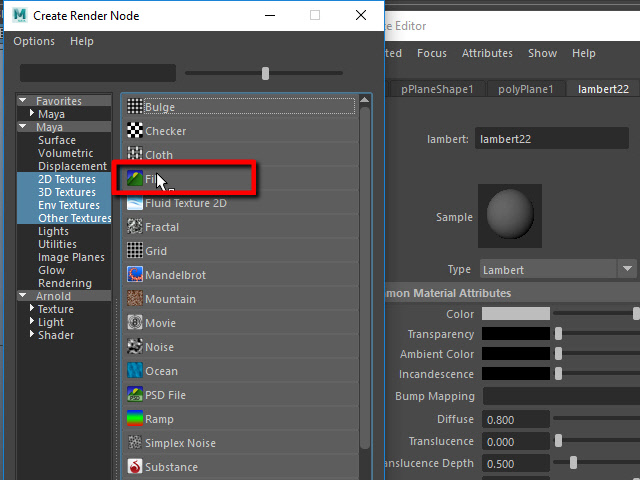Expand the Arnold Texture category
This screenshot has width=640, height=480.
click(31, 309)
